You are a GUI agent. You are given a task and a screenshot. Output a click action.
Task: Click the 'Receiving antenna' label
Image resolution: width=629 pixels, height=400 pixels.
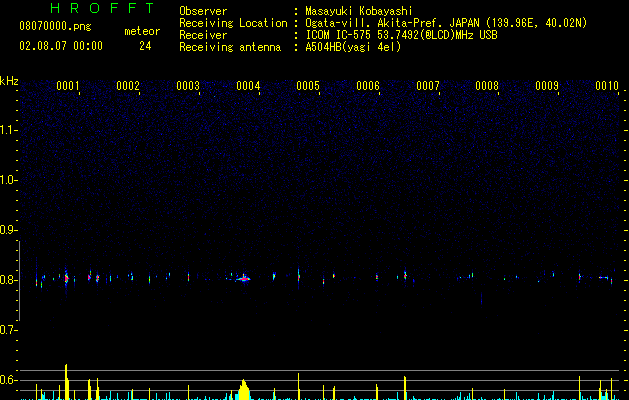230,47
